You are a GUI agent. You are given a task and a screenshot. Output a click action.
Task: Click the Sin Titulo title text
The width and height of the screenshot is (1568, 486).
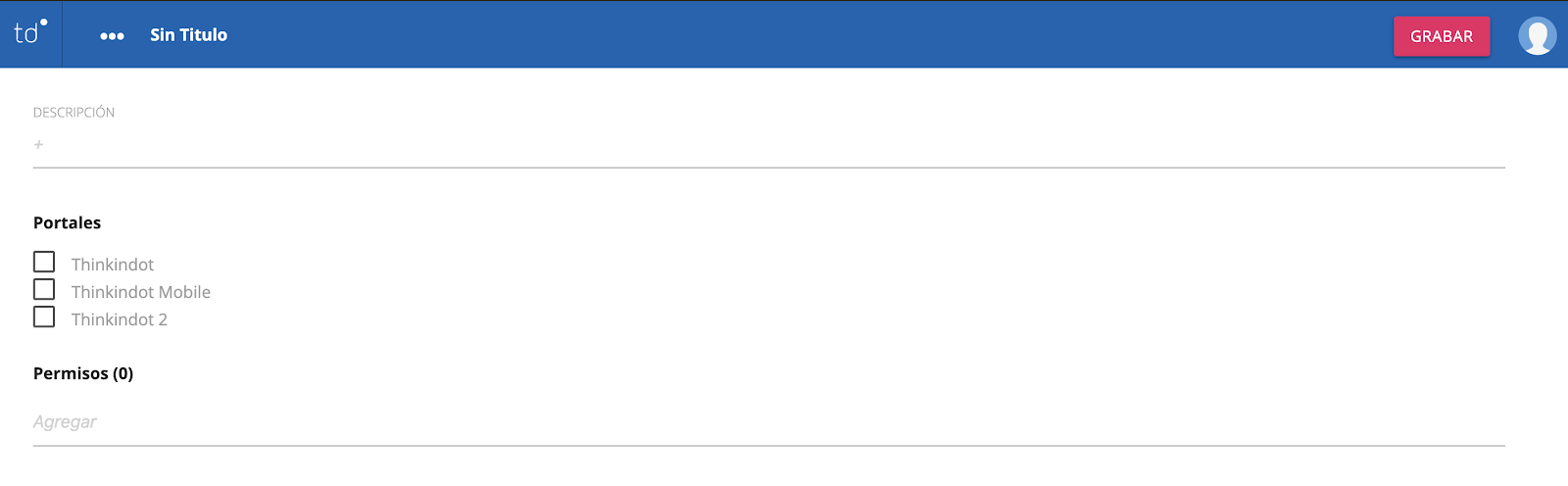tap(188, 35)
